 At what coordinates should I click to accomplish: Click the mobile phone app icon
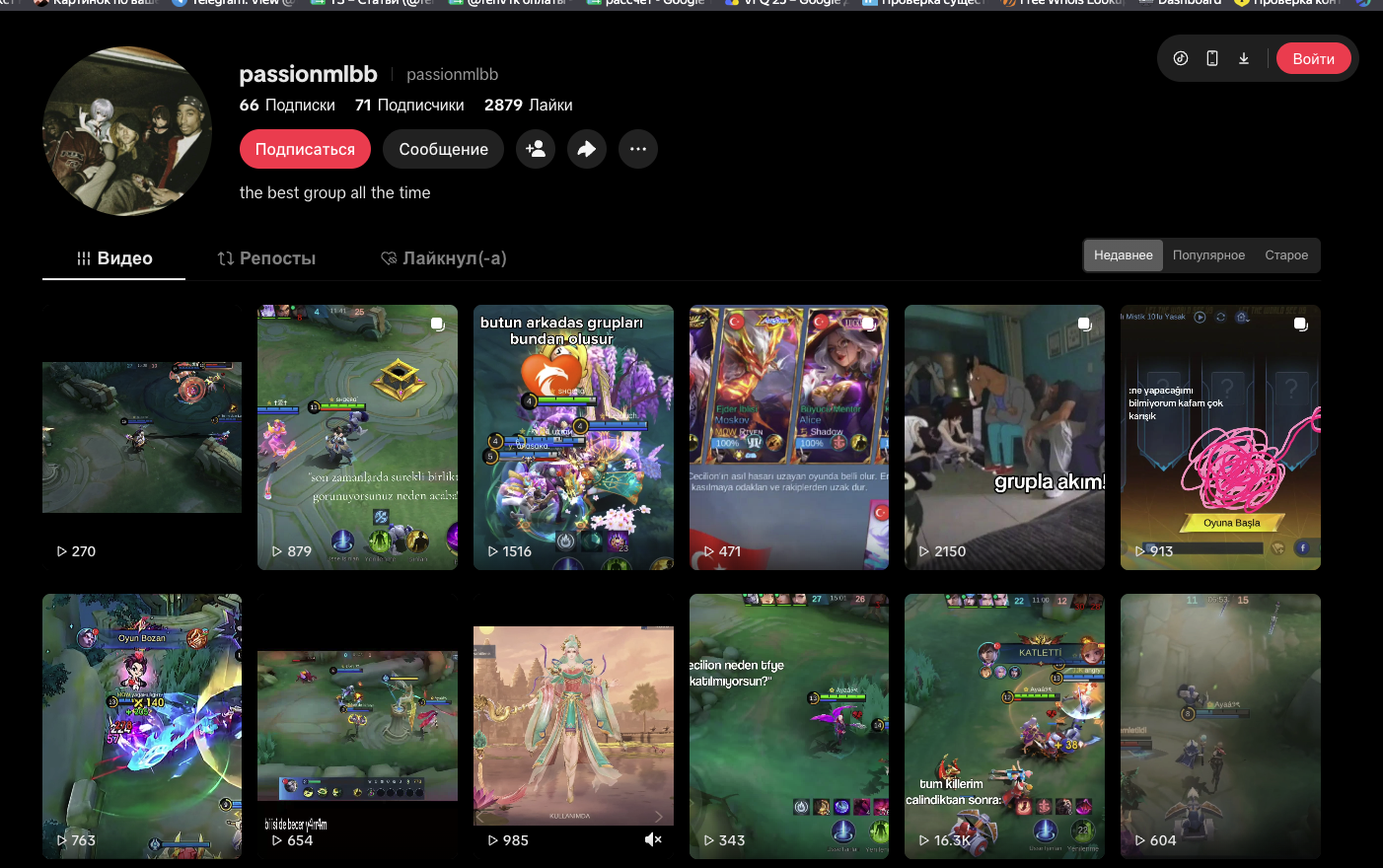click(x=1212, y=58)
